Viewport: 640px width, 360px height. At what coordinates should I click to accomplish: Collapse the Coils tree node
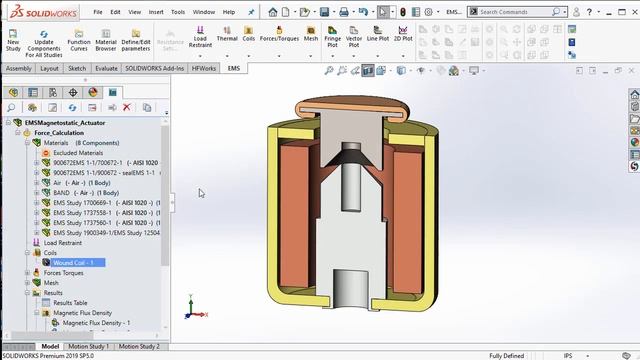tap(27, 253)
